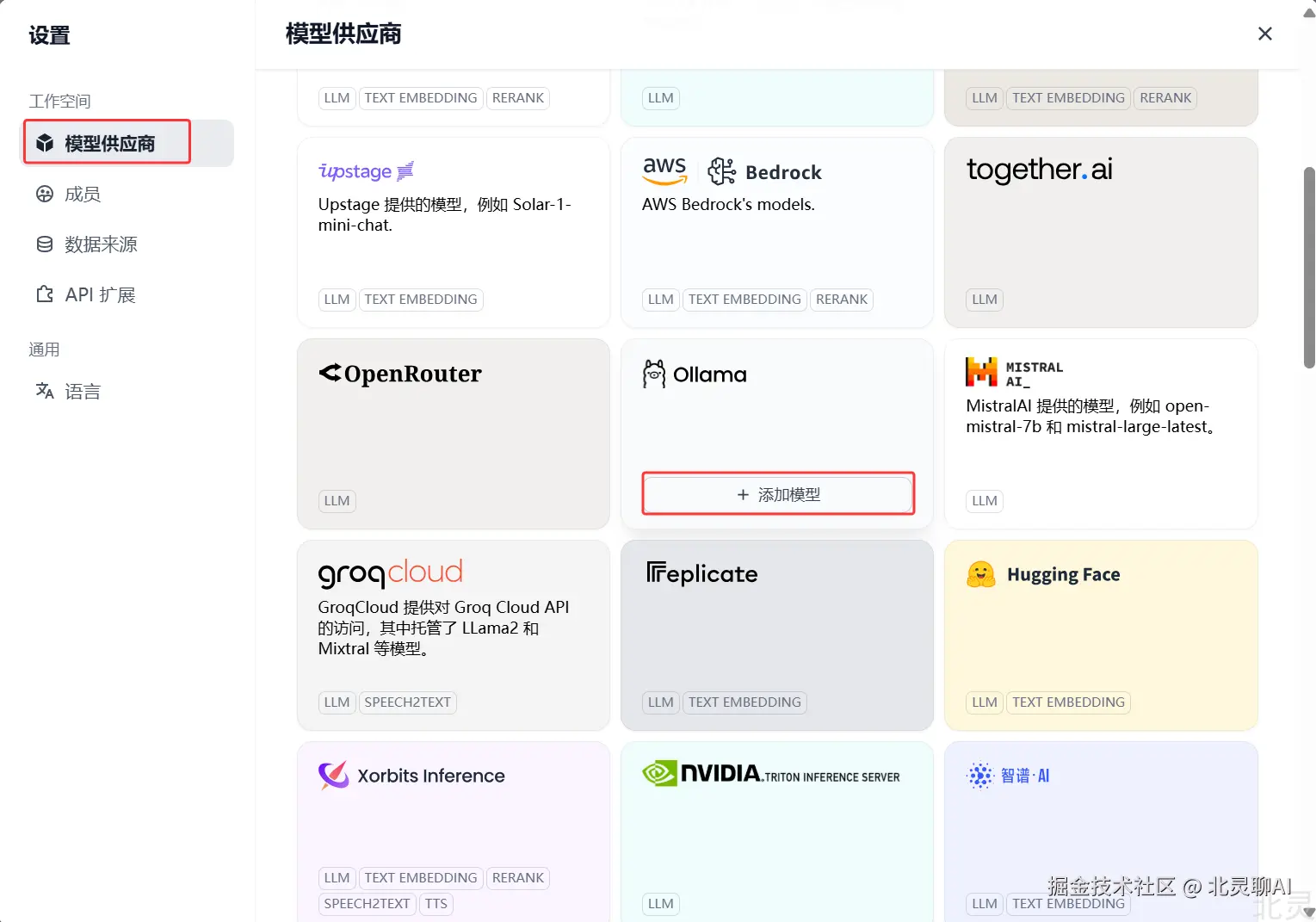Close the settings dialog with X
This screenshot has height=922, width=1316.
coord(1265,34)
